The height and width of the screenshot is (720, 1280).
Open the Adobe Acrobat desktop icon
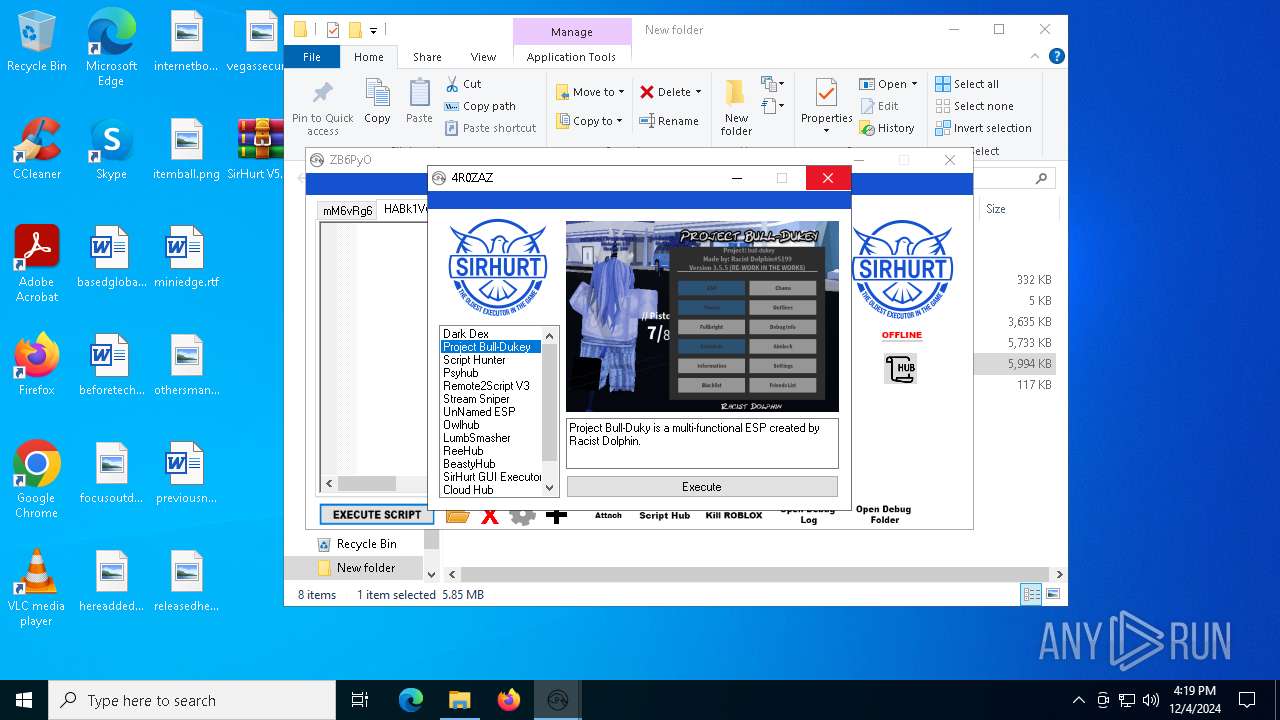[37, 265]
